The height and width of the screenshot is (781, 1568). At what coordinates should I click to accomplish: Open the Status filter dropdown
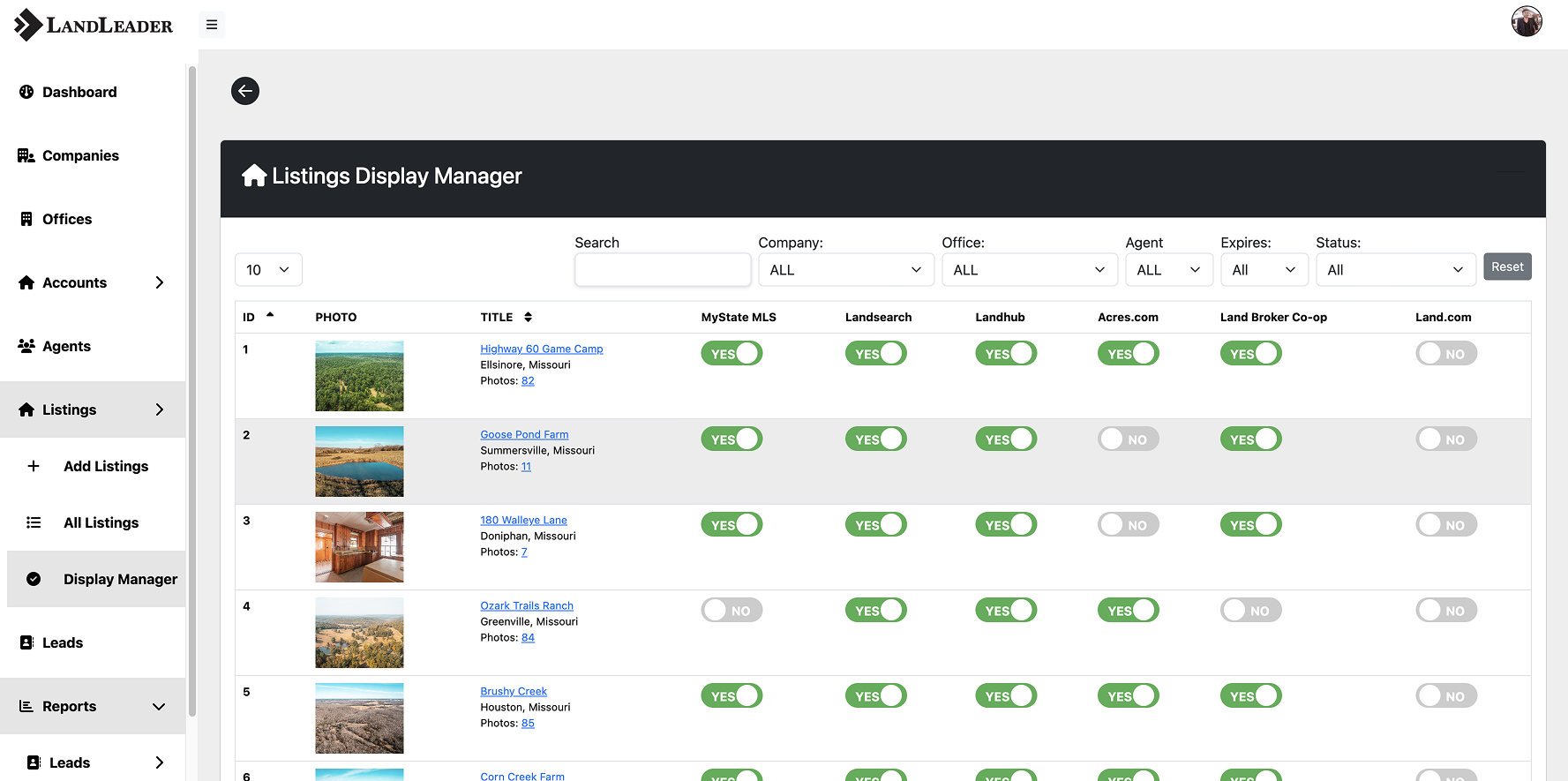[x=1396, y=270]
